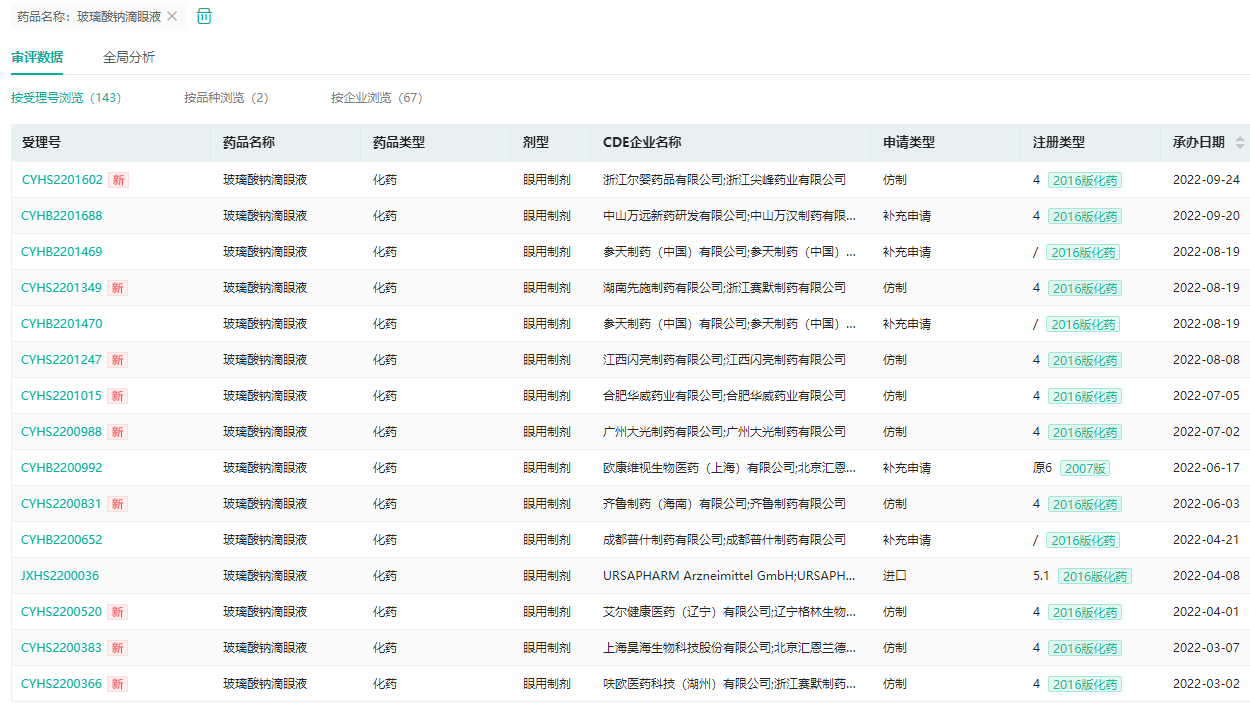Browse by 按企业浏览 (67)
The image size is (1250, 704).
pyautogui.click(x=377, y=98)
